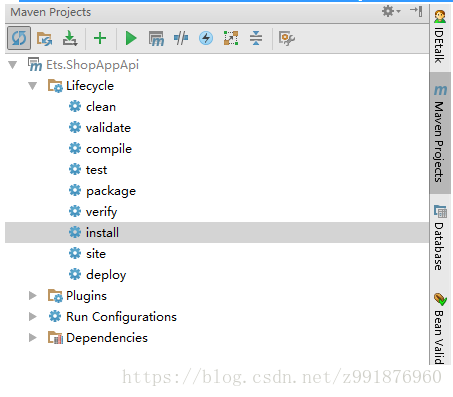Run Maven build with green arrow
This screenshot has width=453, height=397.
[131, 38]
